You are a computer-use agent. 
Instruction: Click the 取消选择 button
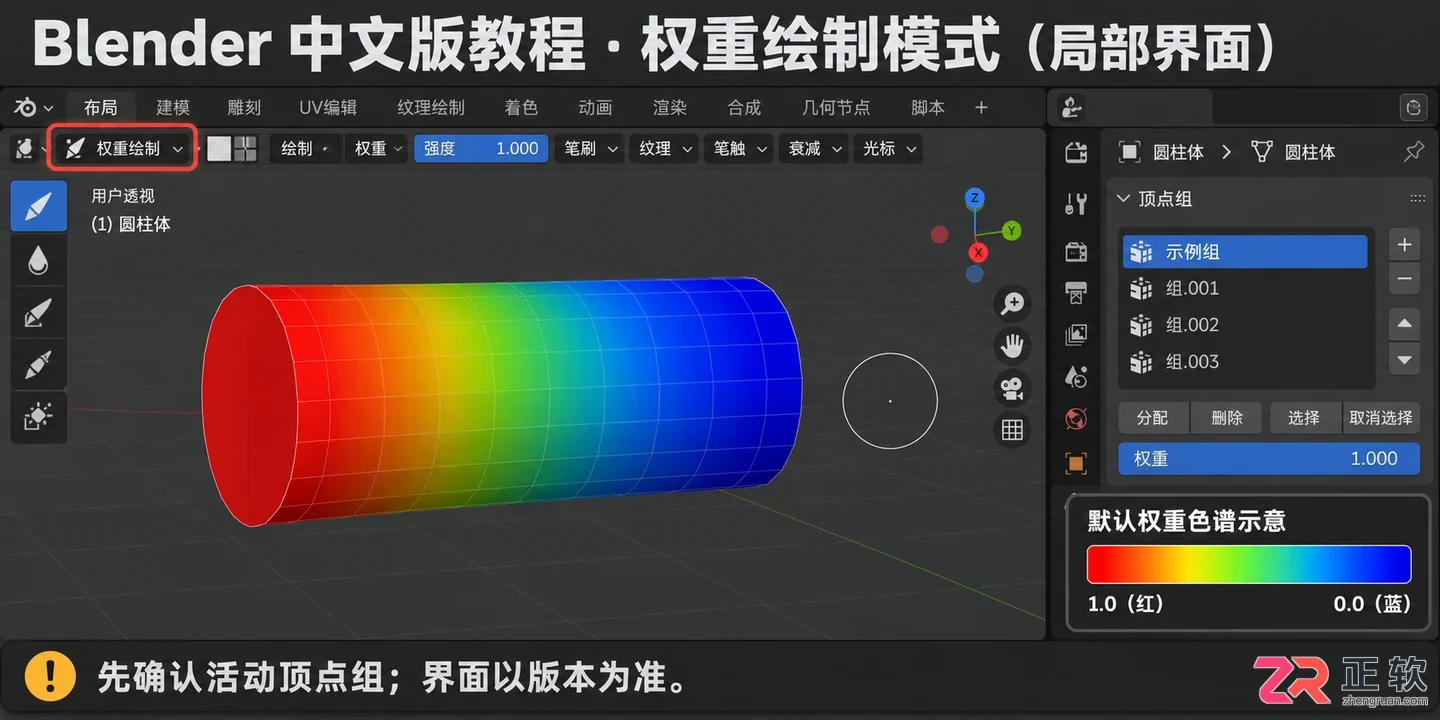click(x=1381, y=418)
